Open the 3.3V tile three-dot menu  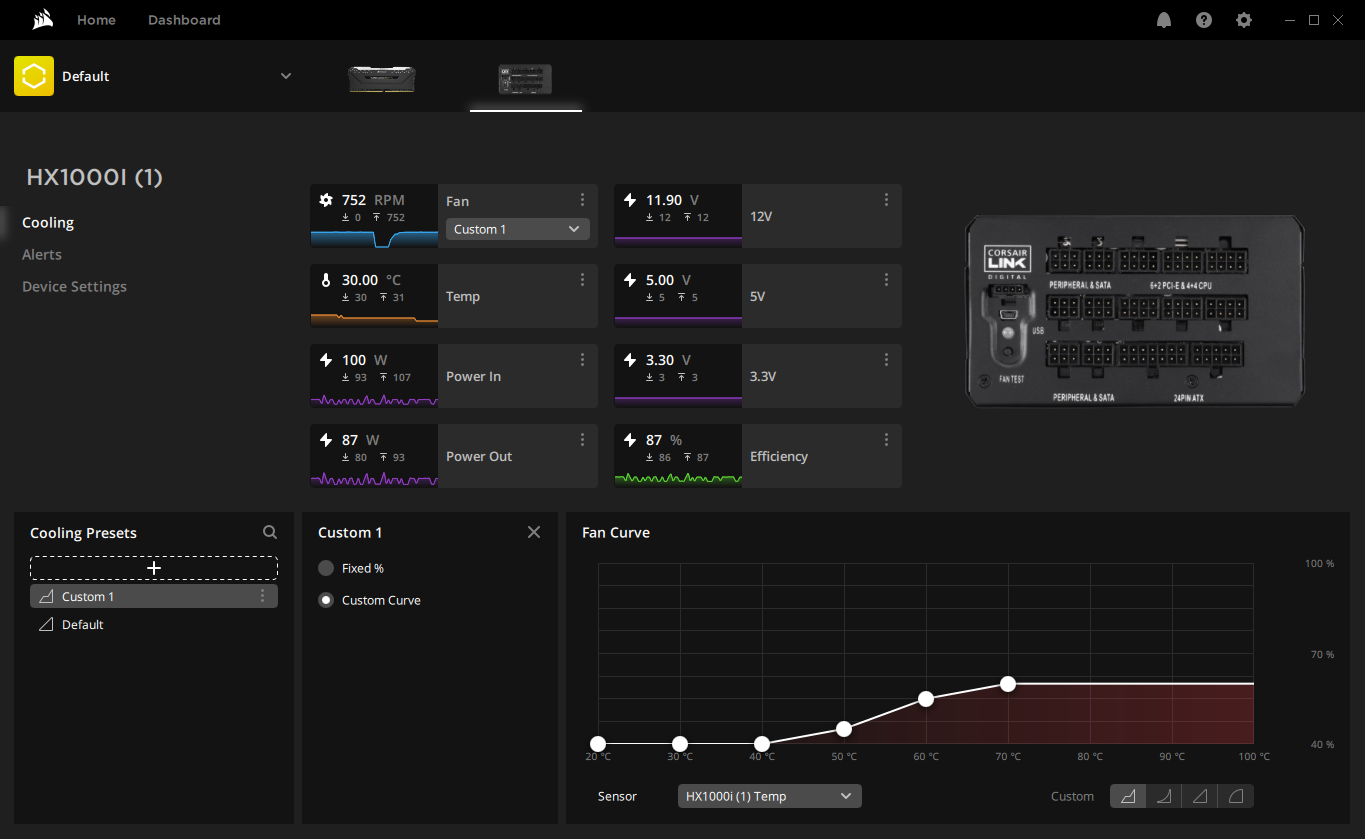point(887,360)
